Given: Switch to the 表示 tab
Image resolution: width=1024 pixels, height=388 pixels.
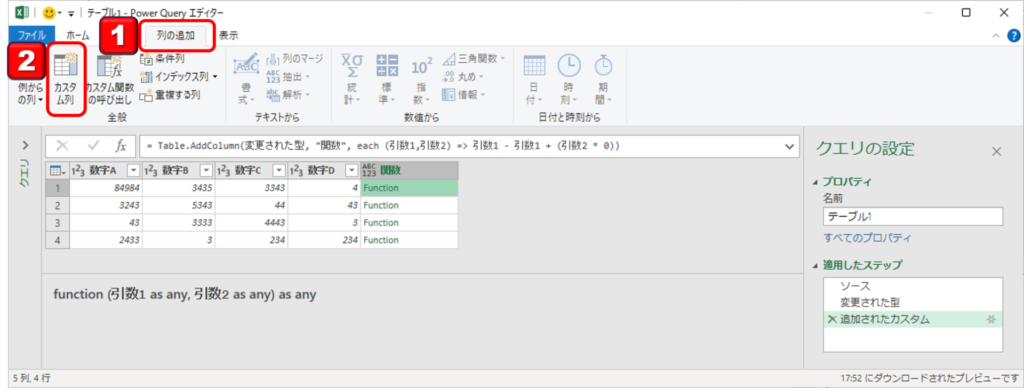Looking at the screenshot, I should pyautogui.click(x=228, y=36).
